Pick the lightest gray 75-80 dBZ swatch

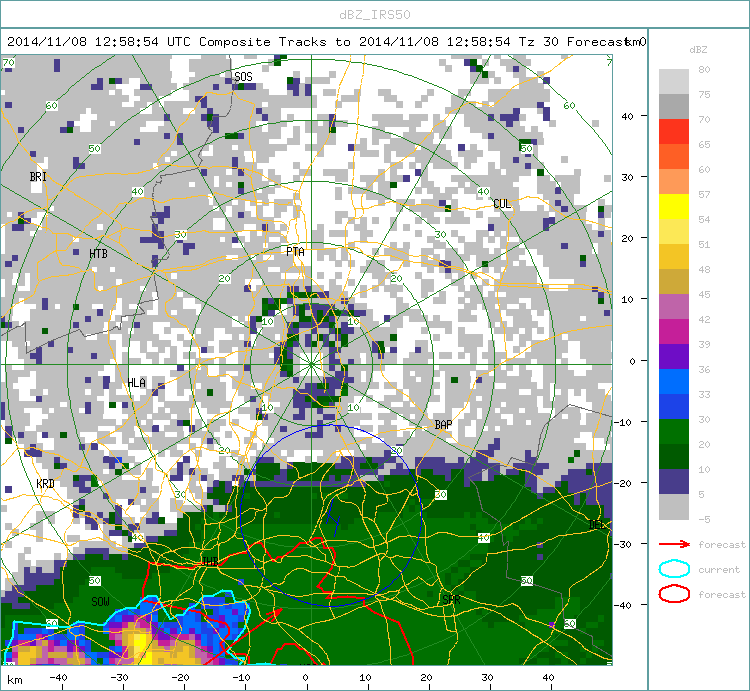point(673,81)
